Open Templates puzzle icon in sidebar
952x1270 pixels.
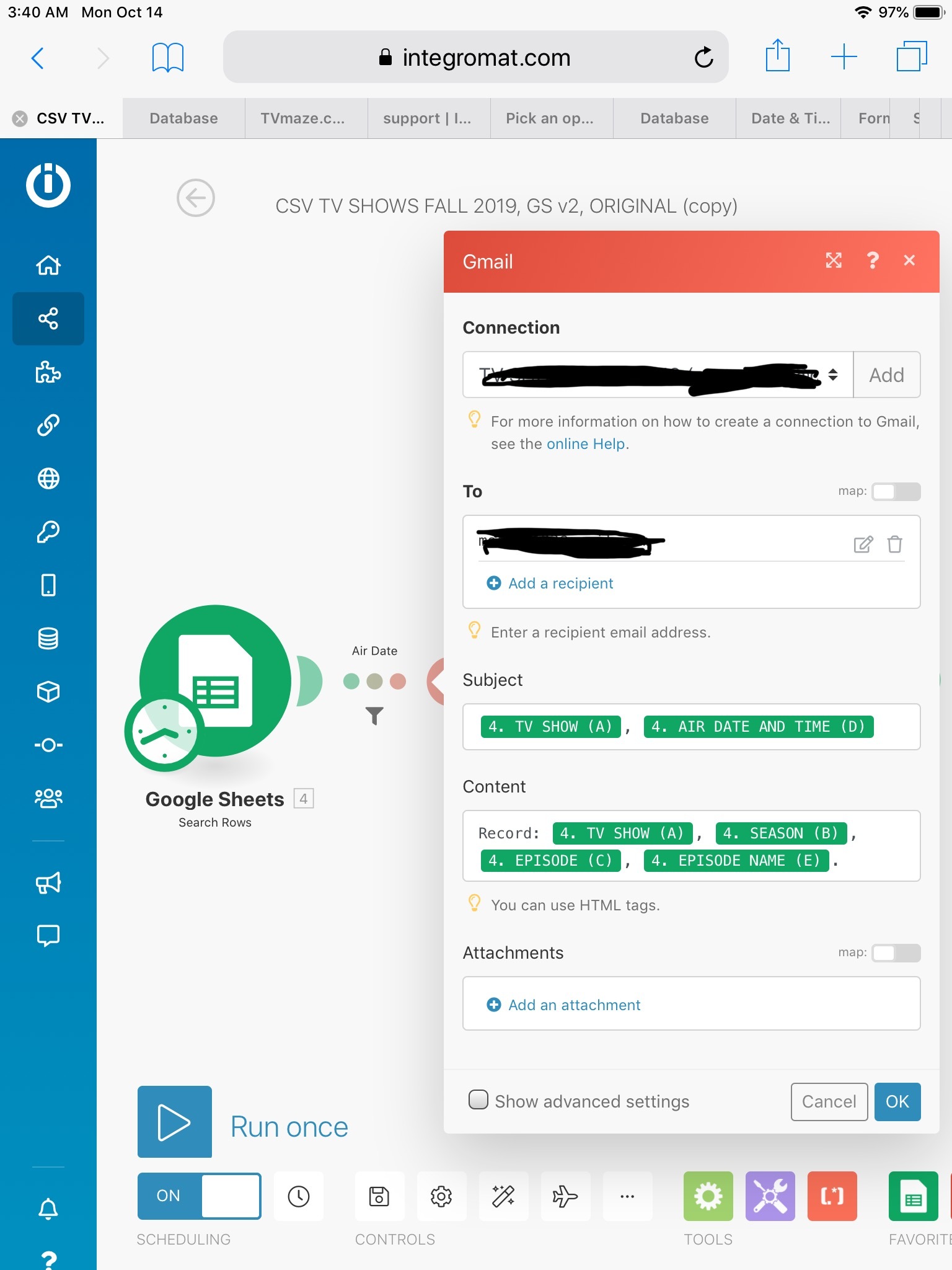[48, 372]
